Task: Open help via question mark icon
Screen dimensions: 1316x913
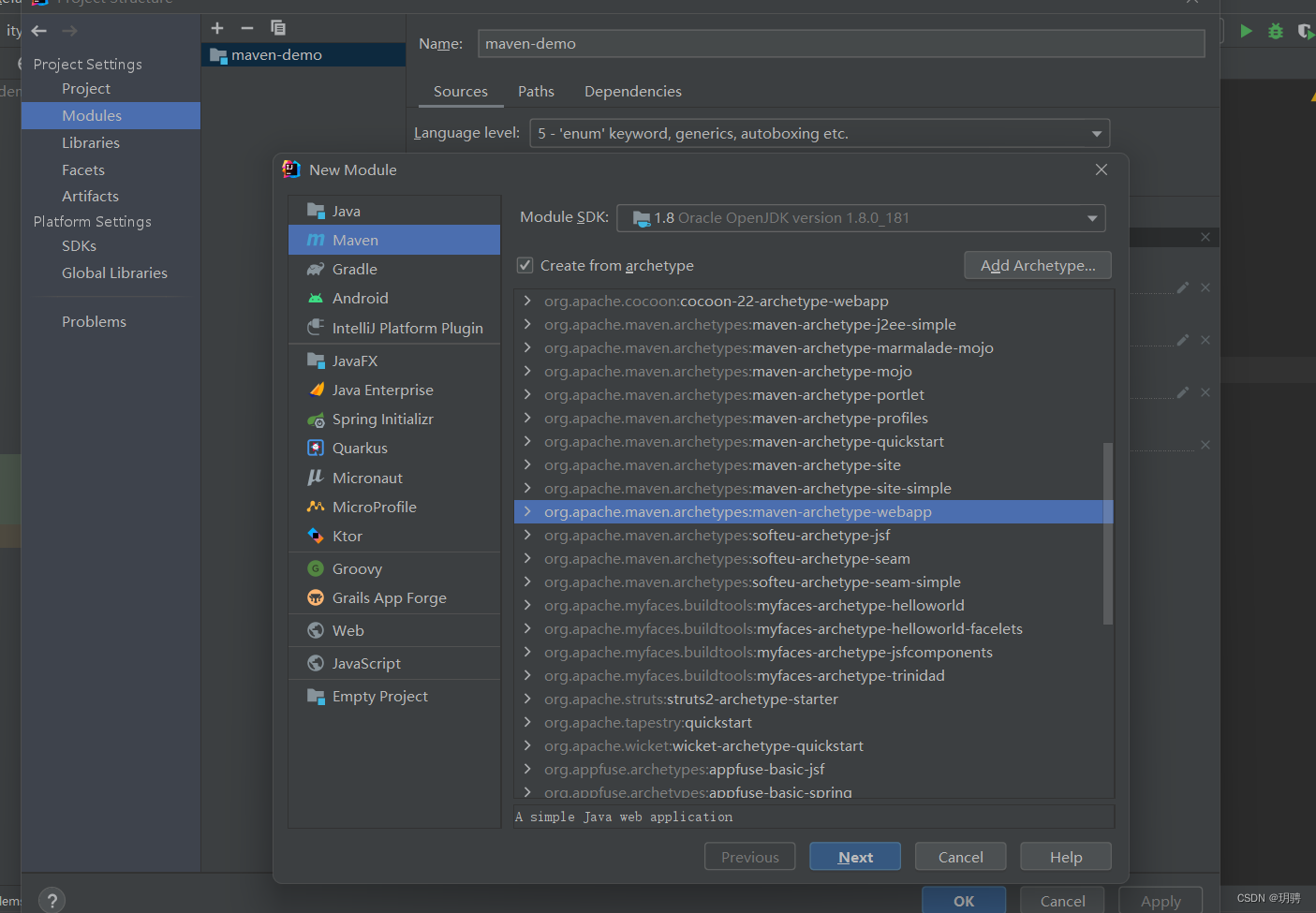Action: [52, 901]
